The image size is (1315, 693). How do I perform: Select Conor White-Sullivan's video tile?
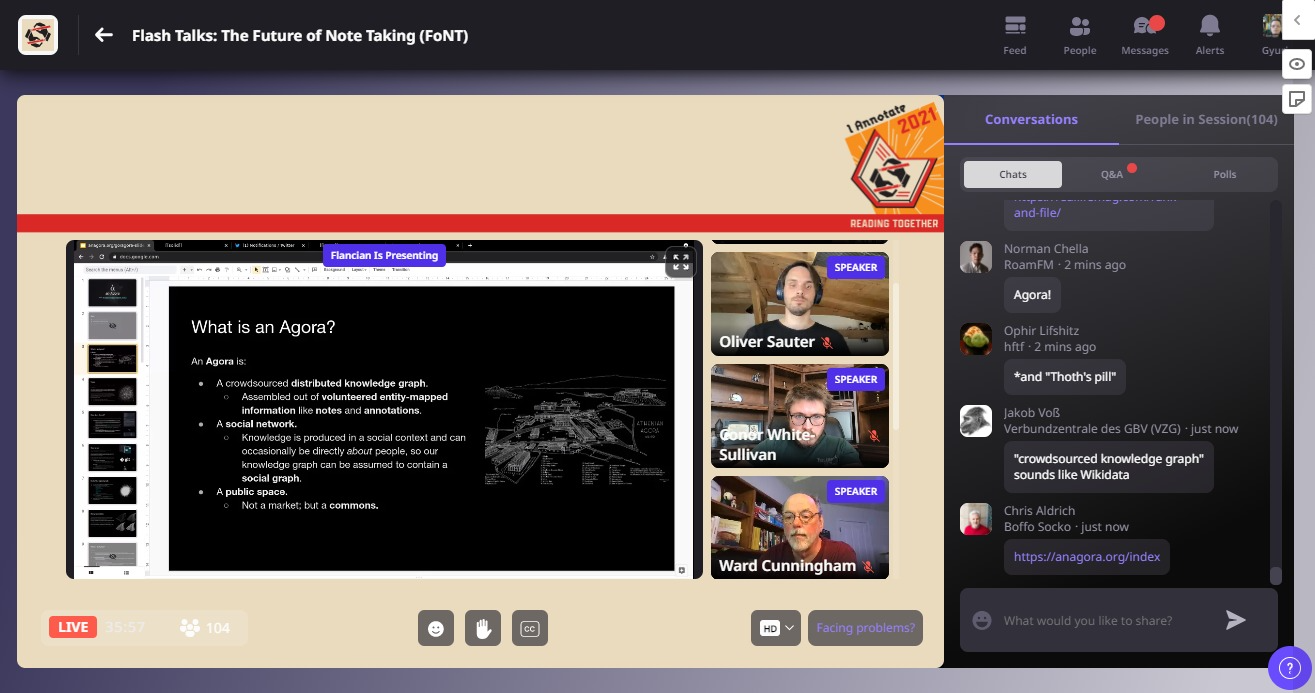pyautogui.click(x=799, y=416)
